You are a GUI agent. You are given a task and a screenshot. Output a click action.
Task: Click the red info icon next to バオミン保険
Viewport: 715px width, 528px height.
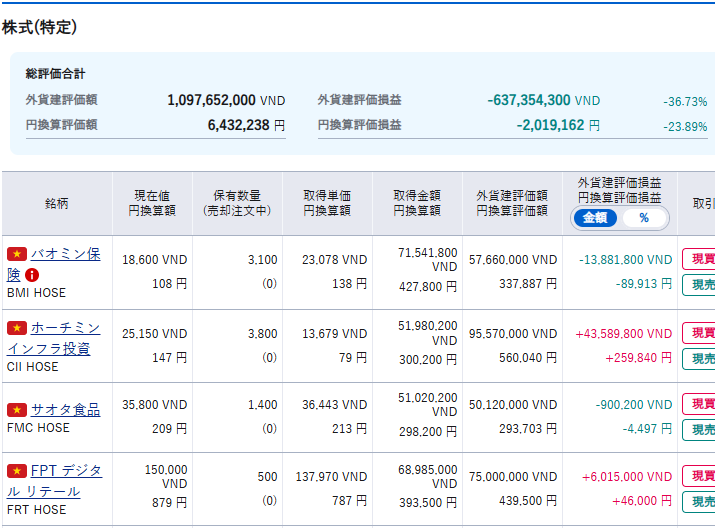(32, 275)
